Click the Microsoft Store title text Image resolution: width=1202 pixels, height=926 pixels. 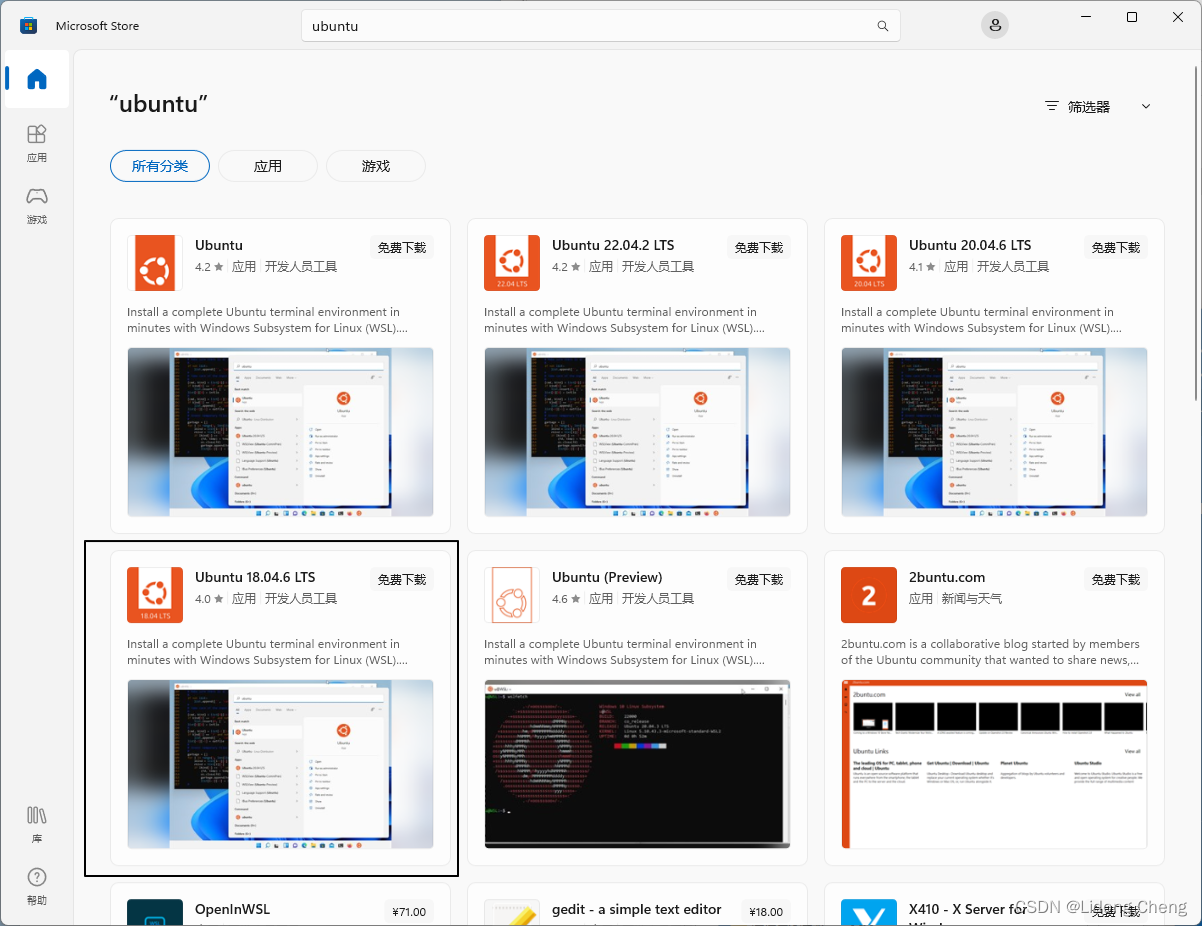pos(97,26)
